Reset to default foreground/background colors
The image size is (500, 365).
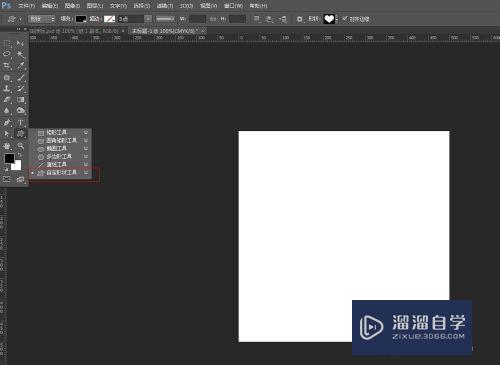pyautogui.click(x=6, y=169)
